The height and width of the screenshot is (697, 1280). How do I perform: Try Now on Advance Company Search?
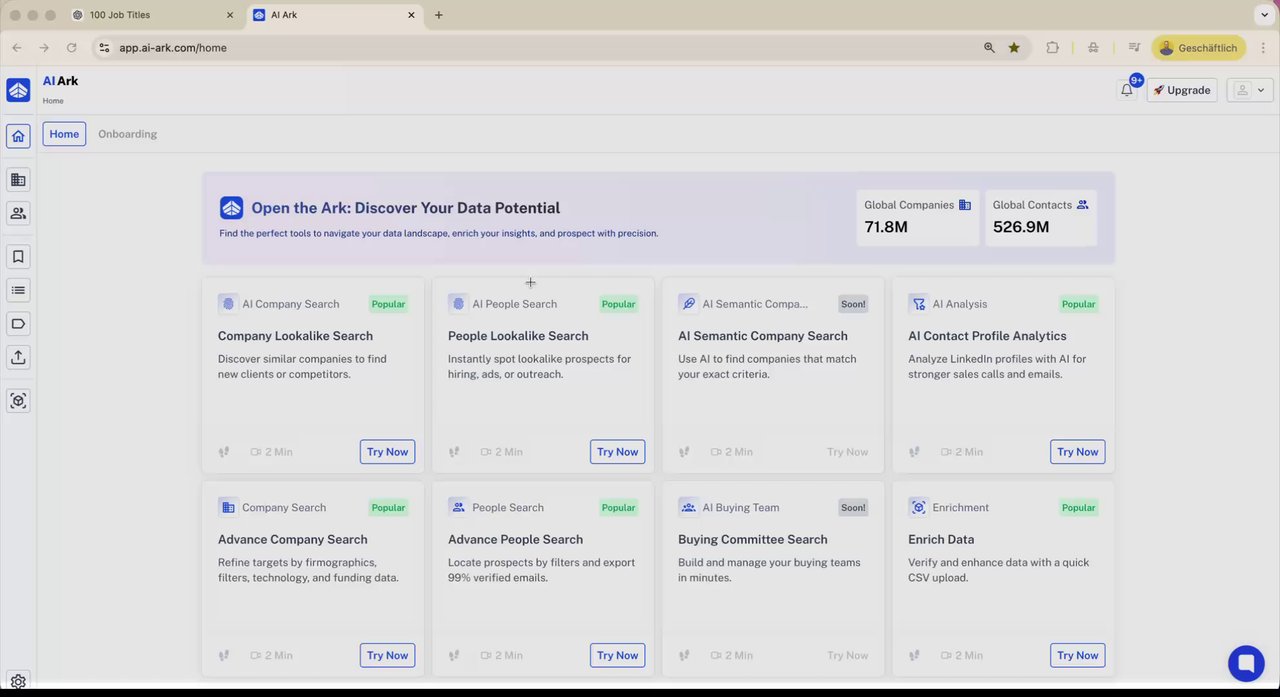tap(387, 656)
